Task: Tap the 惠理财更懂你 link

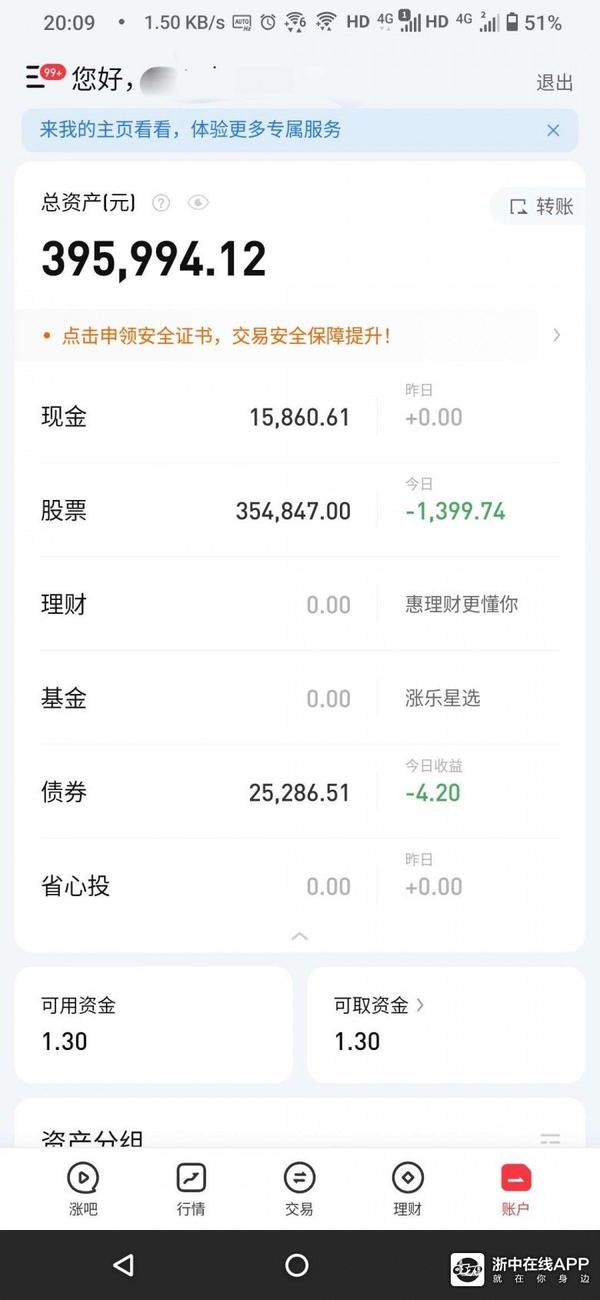Action: point(461,604)
